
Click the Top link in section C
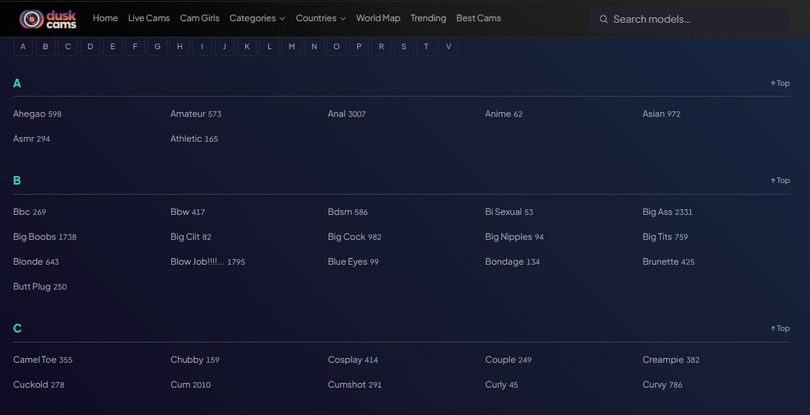pos(780,328)
